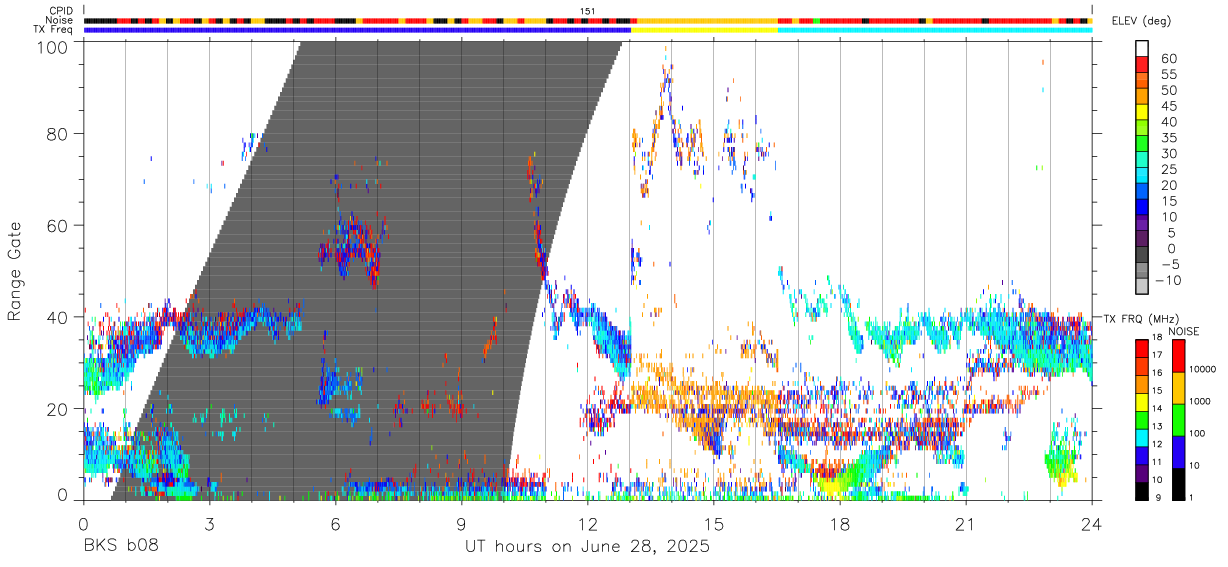Select cyan elevation swatch between 20 and 25

[x=1142, y=176]
